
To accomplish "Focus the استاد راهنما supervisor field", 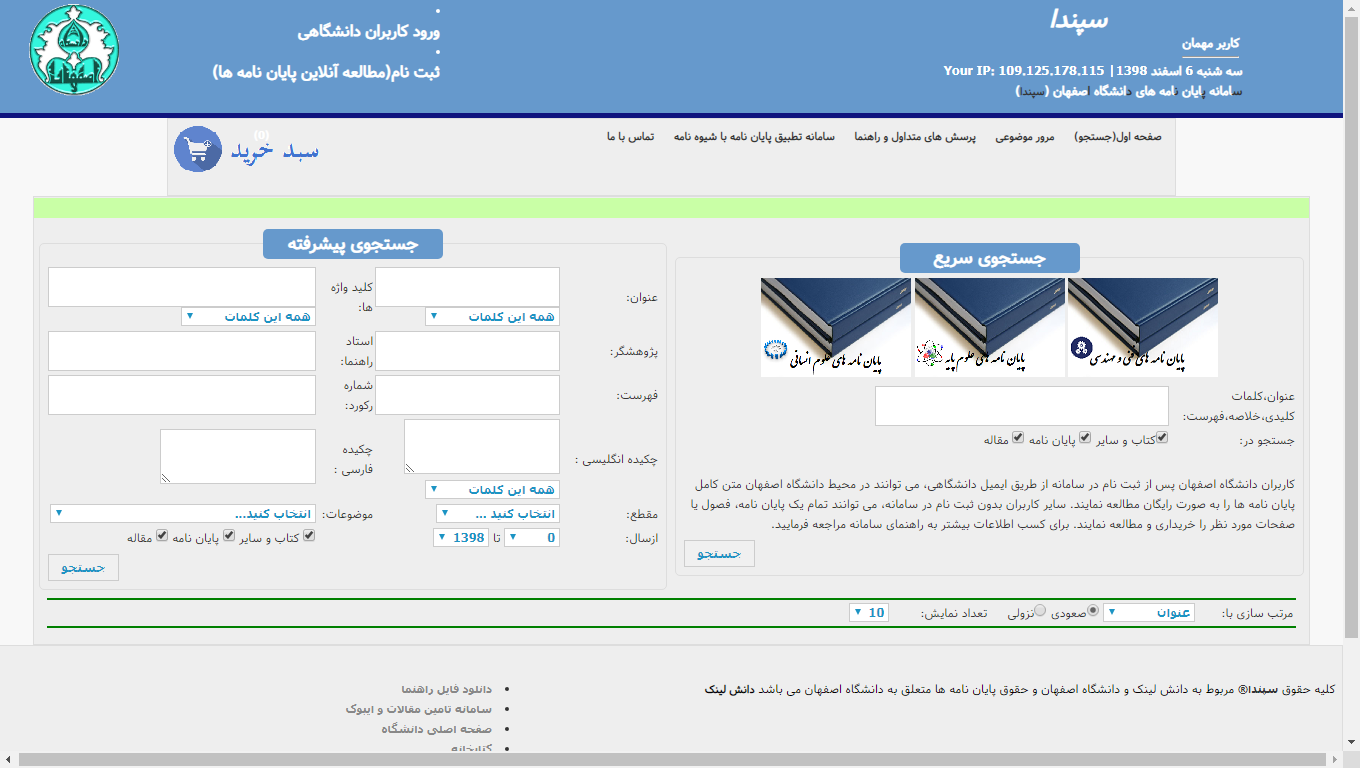I will tap(182, 351).
